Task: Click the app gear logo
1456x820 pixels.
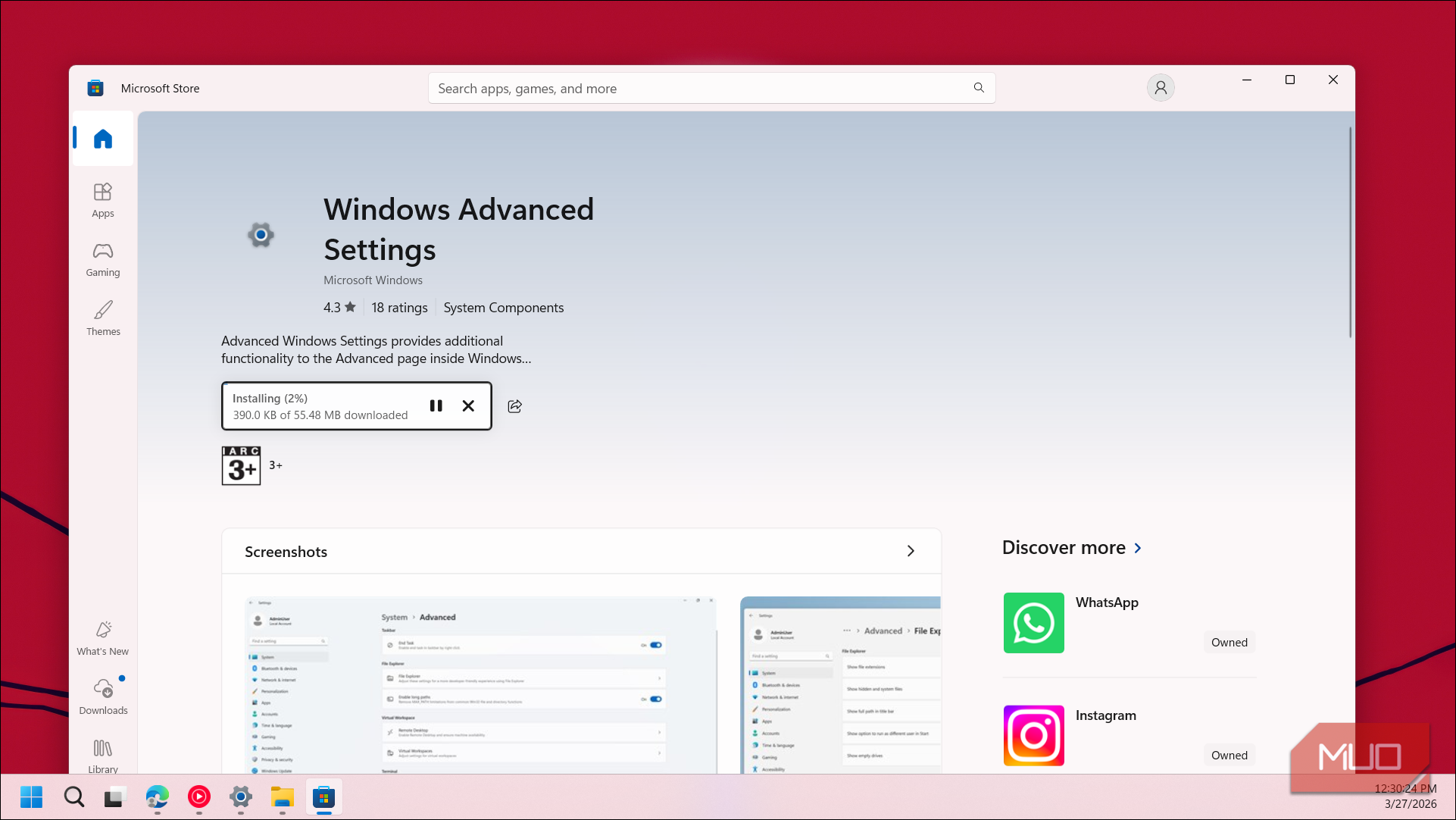Action: [261, 235]
